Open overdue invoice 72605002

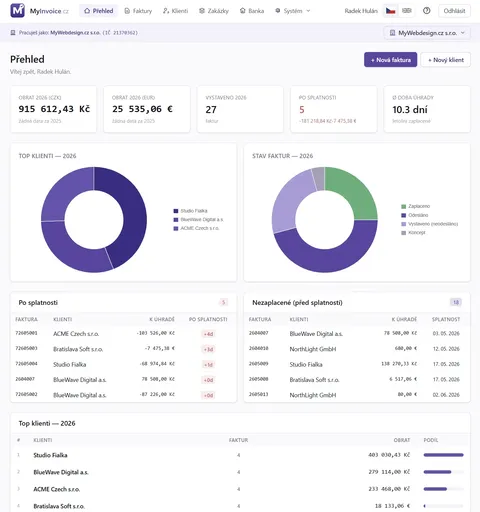point(26,394)
